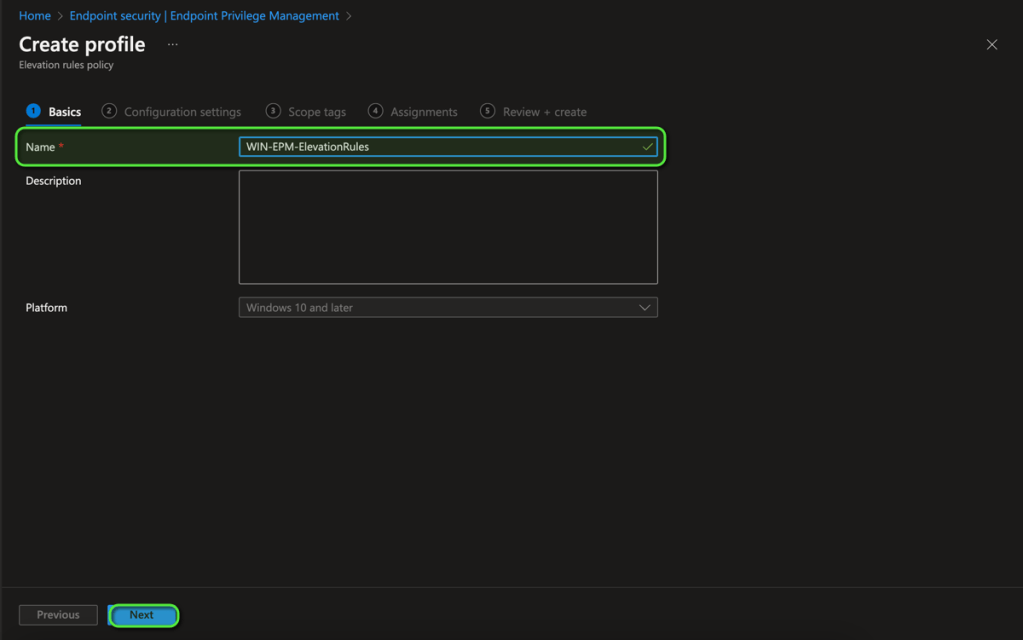Screen dimensions: 1023x640
Task: Click the step 3 circle icon
Action: click(273, 111)
